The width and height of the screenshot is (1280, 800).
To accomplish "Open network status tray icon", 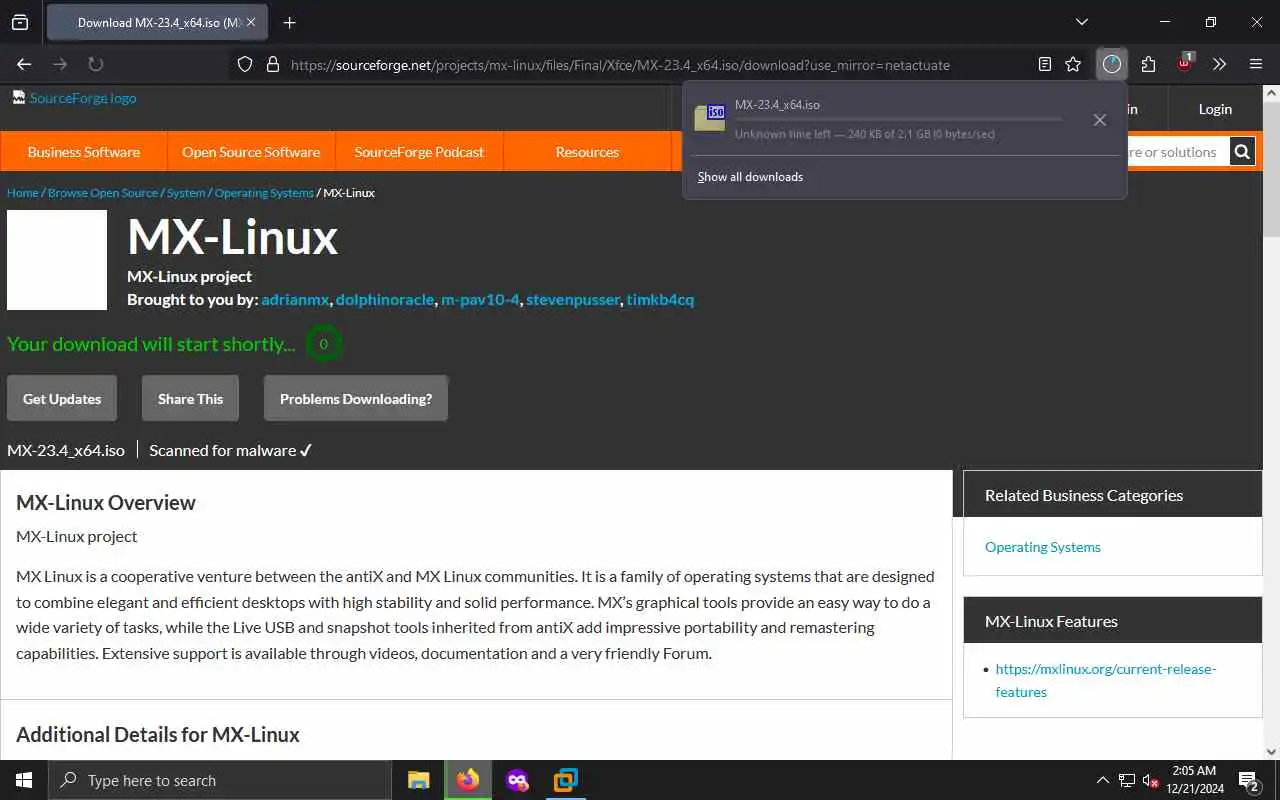I will [x=1127, y=780].
